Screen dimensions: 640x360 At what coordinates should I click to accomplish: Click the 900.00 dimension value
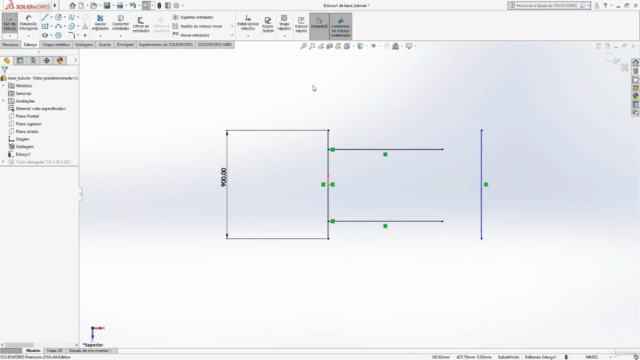tap(223, 177)
